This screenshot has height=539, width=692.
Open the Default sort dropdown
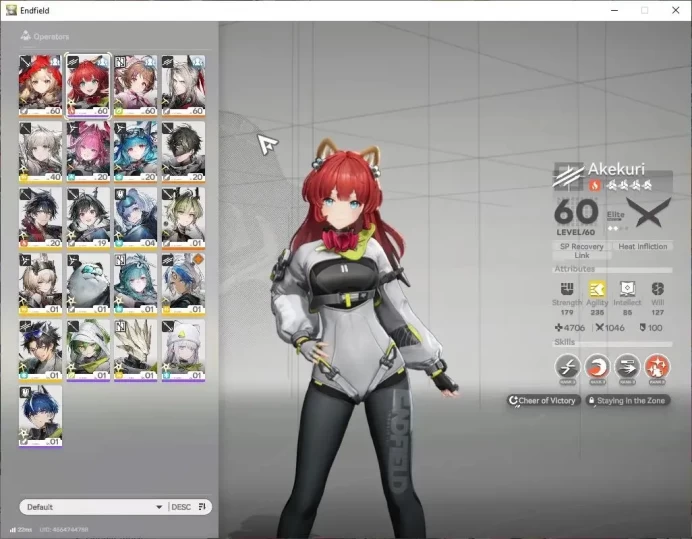coord(93,507)
